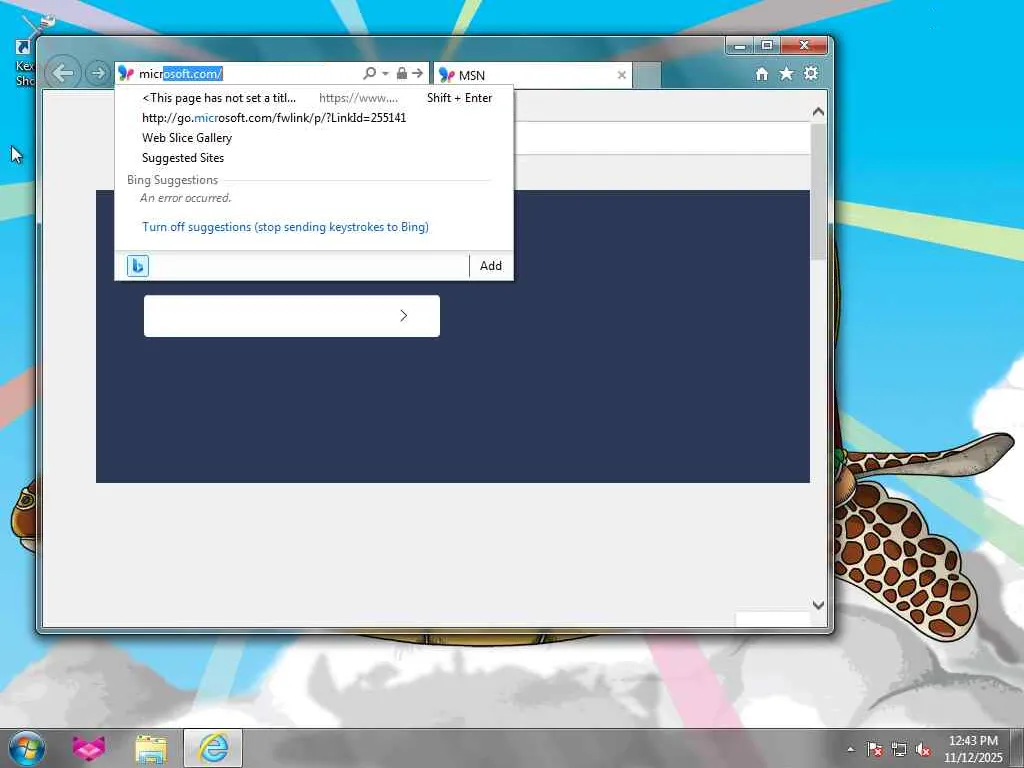Open the Windows Start button
This screenshot has width=1024, height=768.
[27, 748]
